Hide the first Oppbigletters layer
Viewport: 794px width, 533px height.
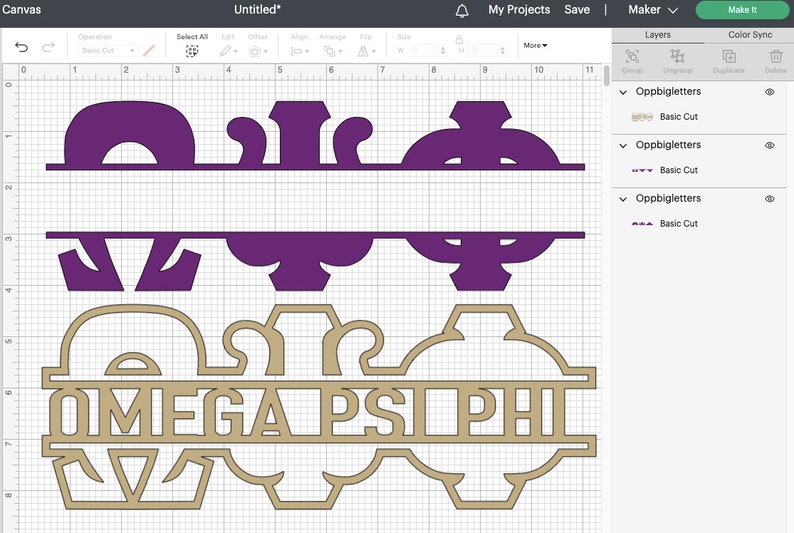click(x=770, y=92)
